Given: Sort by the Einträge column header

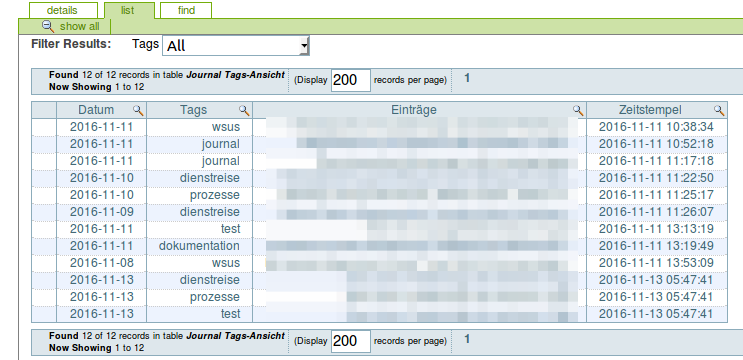Looking at the screenshot, I should [x=414, y=110].
